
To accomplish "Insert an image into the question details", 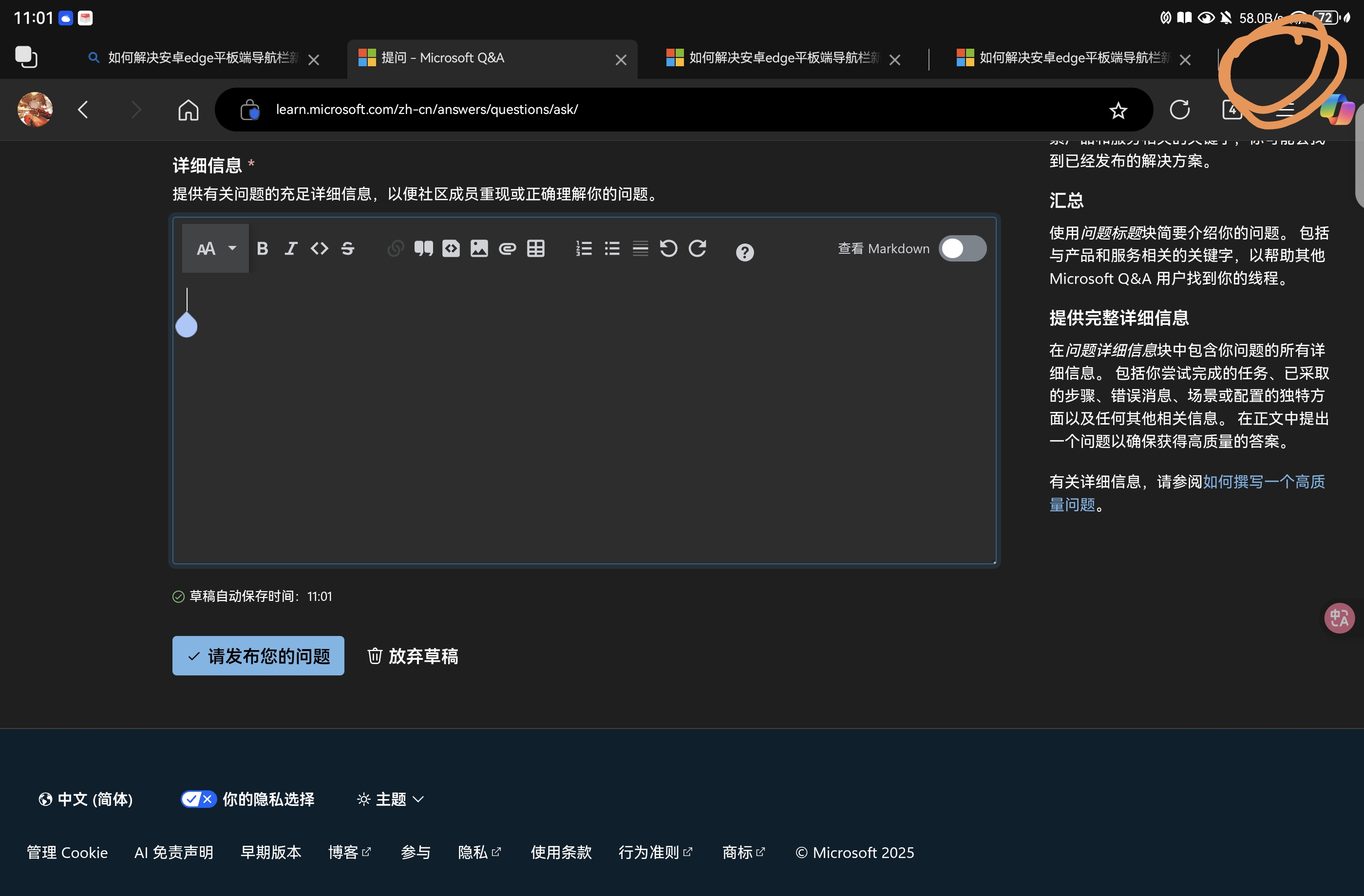I will (x=479, y=249).
